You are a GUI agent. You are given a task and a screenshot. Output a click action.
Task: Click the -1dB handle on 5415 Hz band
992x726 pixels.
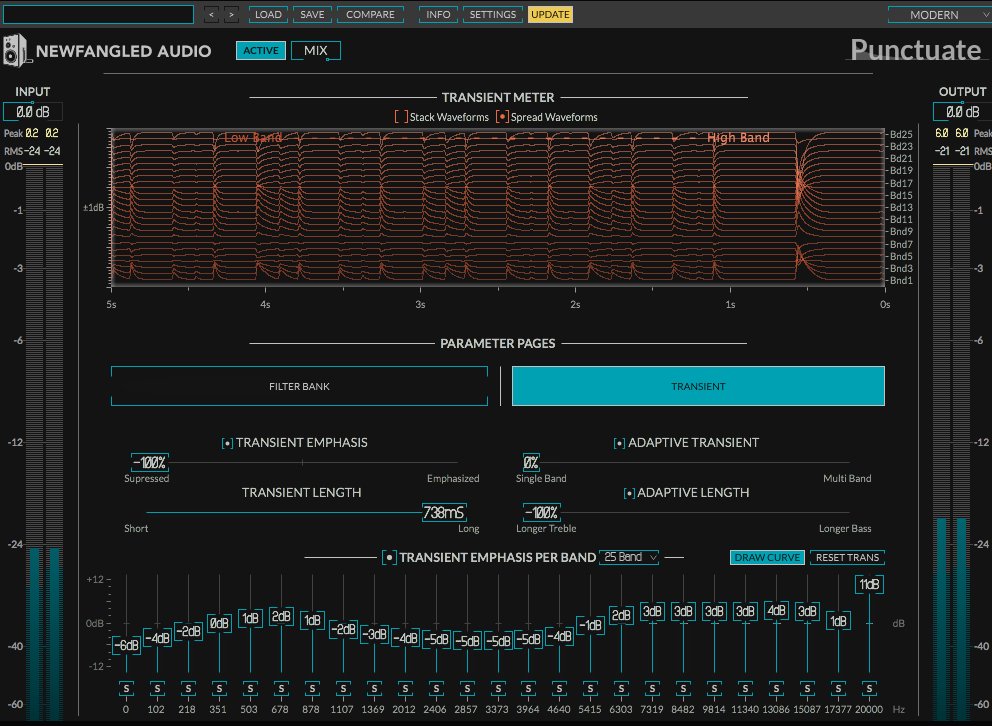[591, 625]
